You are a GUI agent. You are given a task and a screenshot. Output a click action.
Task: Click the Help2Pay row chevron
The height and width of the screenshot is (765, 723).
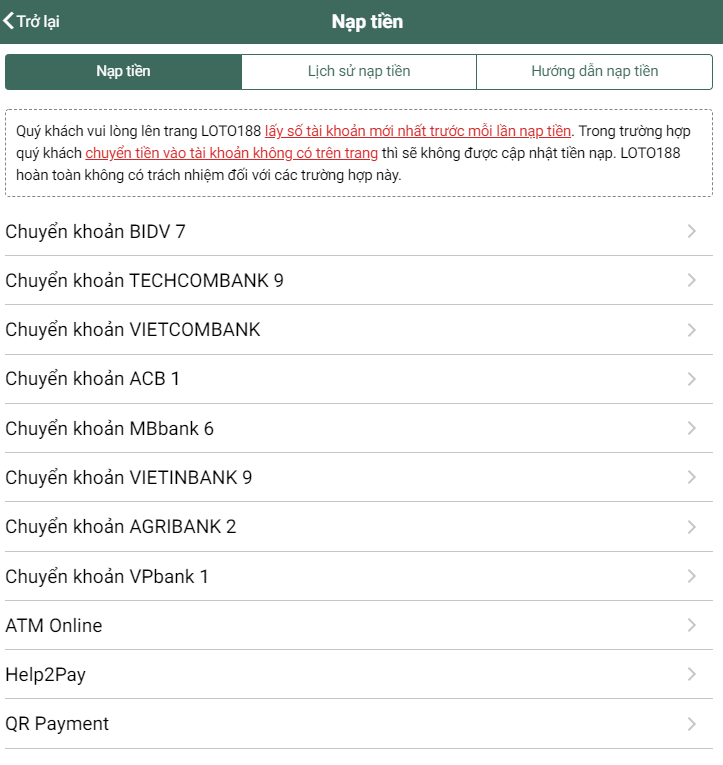click(691, 674)
